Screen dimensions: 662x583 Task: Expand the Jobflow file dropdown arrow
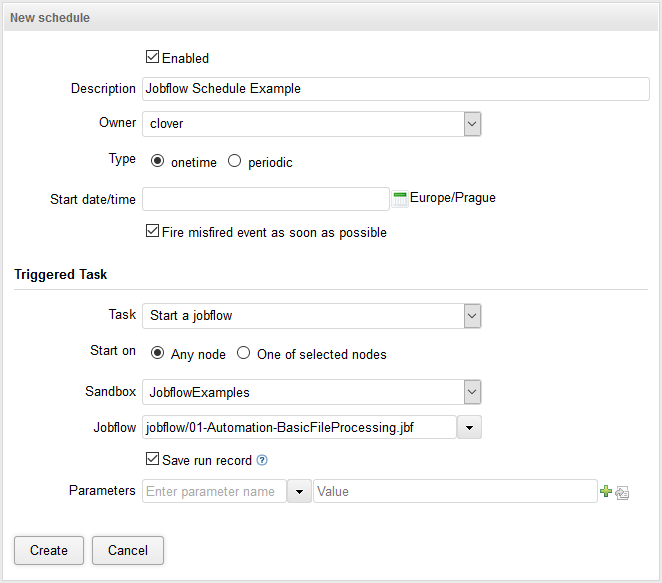(470, 428)
